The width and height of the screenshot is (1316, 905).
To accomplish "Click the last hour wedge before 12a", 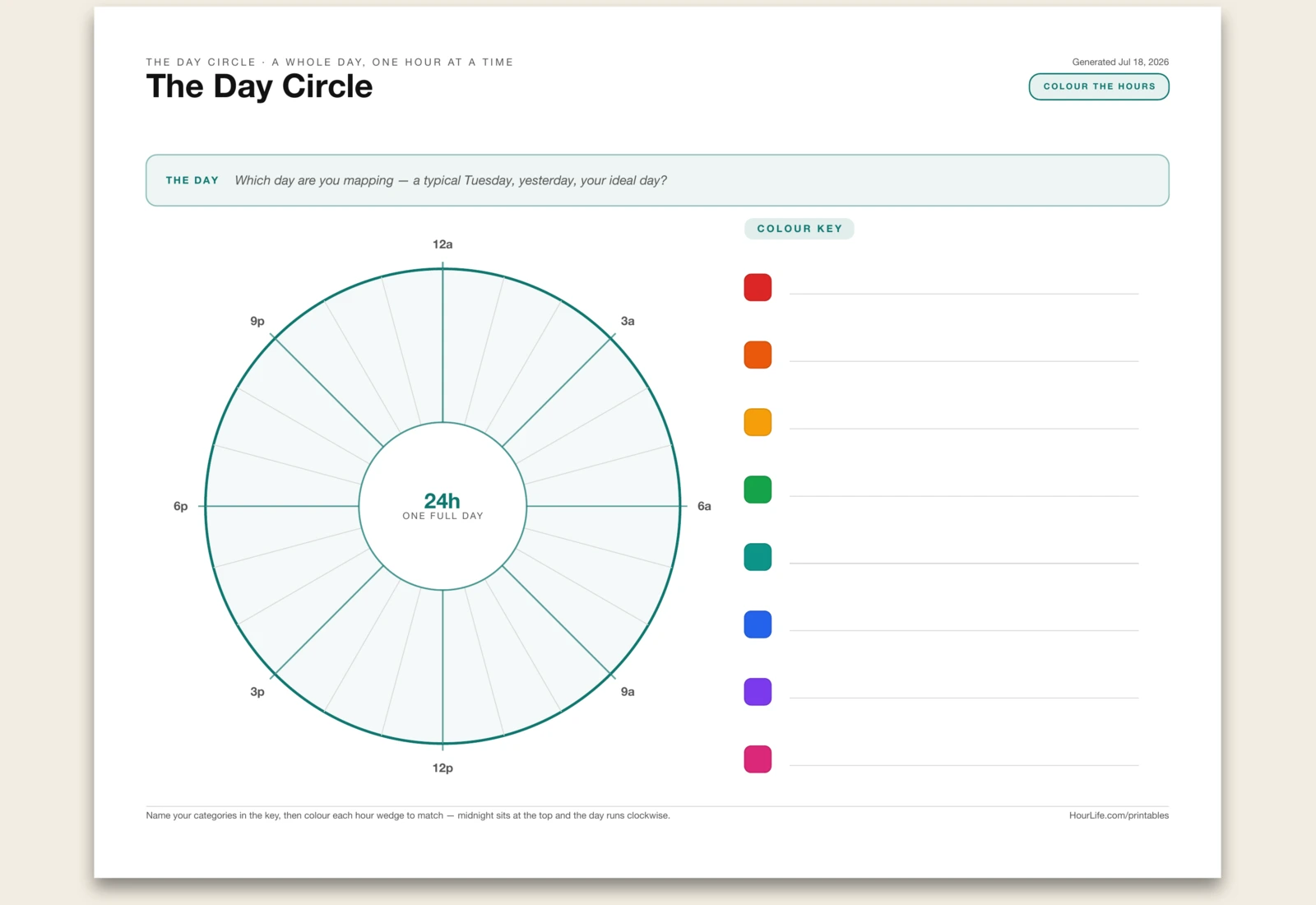I will point(422,346).
